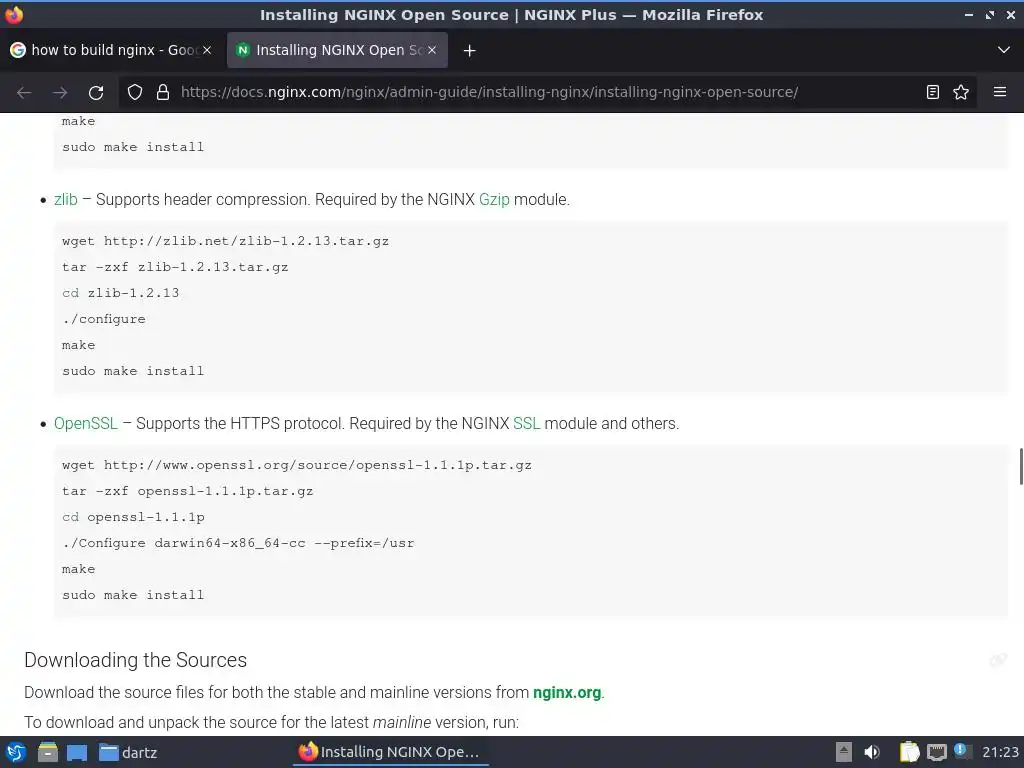This screenshot has height=768, width=1024.
Task: Select Firefox window in the taskbar
Action: [390, 752]
